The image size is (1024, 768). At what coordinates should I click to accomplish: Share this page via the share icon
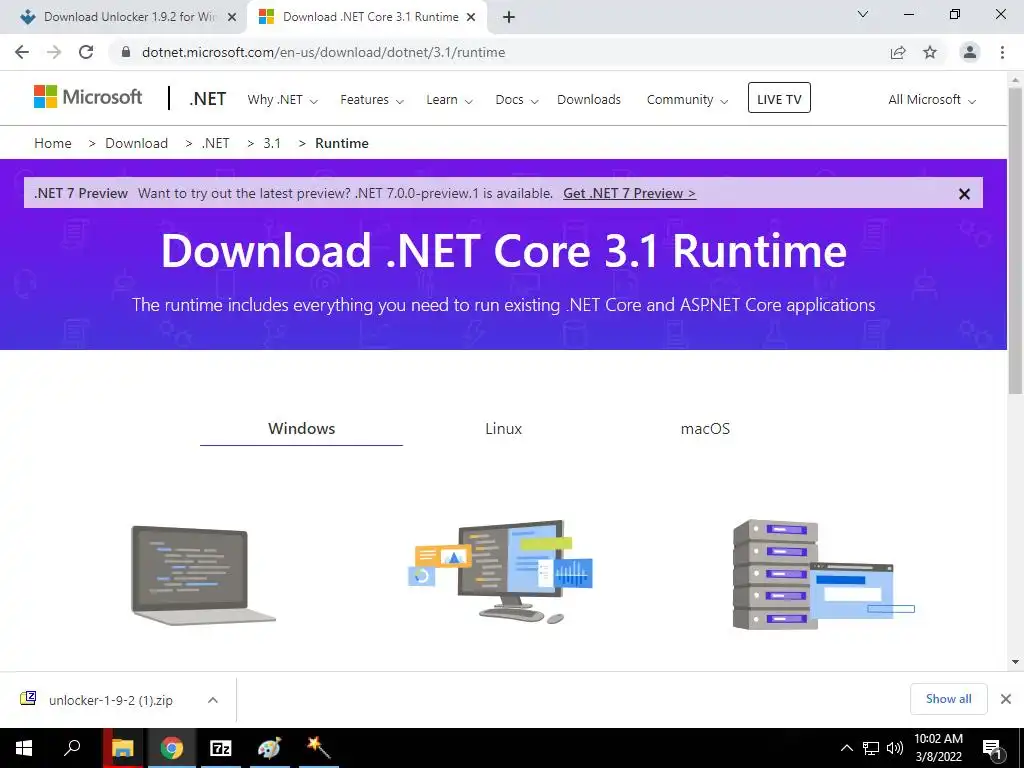pos(898,52)
